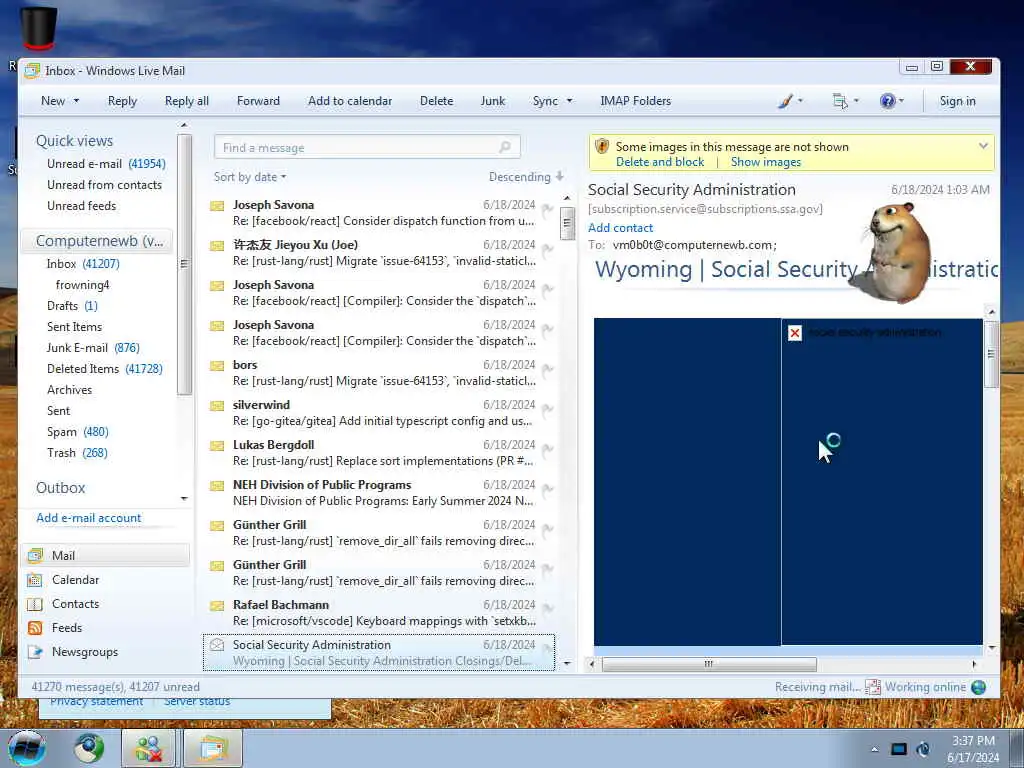Open Contacts via its book icon

(x=35, y=603)
